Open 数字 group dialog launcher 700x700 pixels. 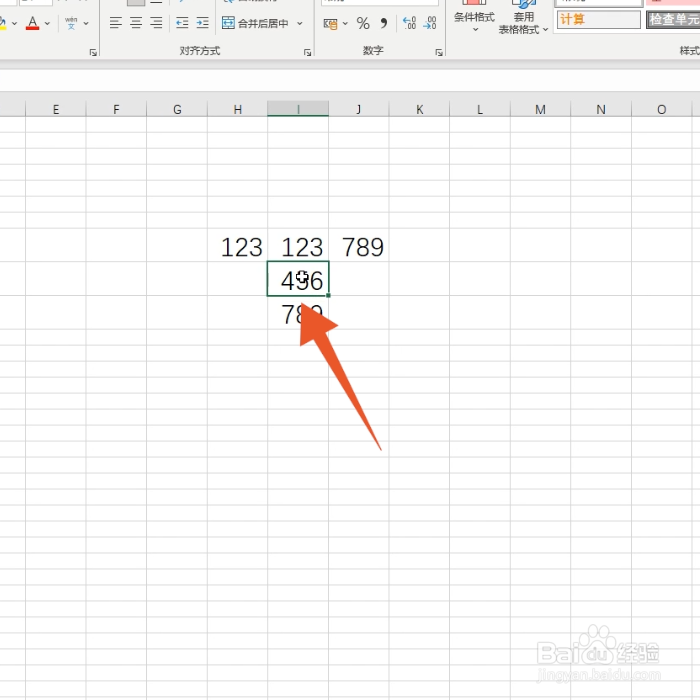pyautogui.click(x=439, y=53)
